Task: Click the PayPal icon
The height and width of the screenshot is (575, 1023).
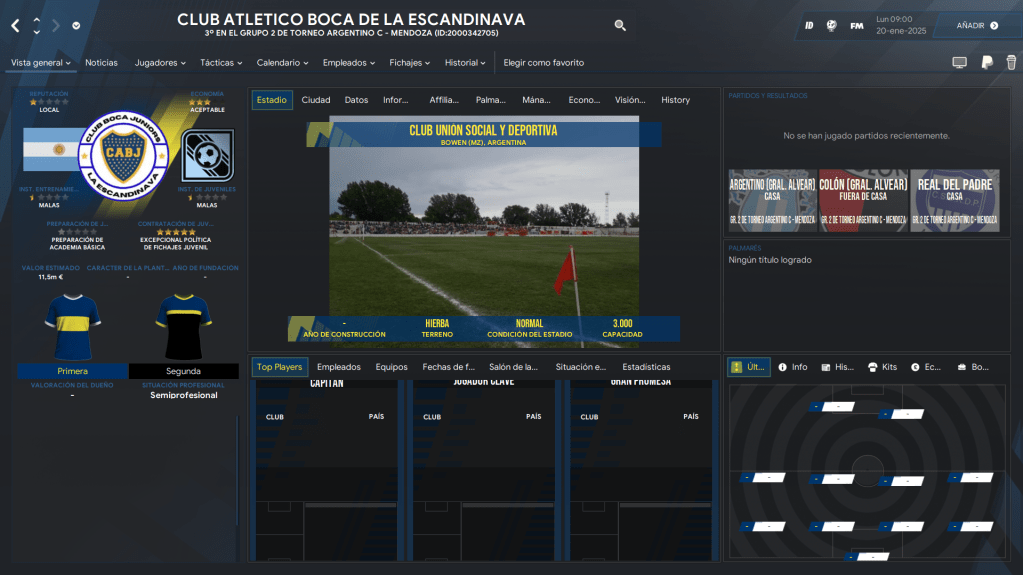Action: [986, 63]
